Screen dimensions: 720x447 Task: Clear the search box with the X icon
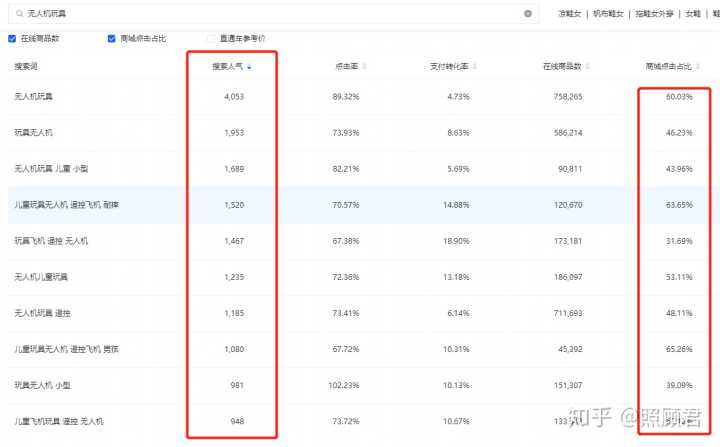point(528,14)
